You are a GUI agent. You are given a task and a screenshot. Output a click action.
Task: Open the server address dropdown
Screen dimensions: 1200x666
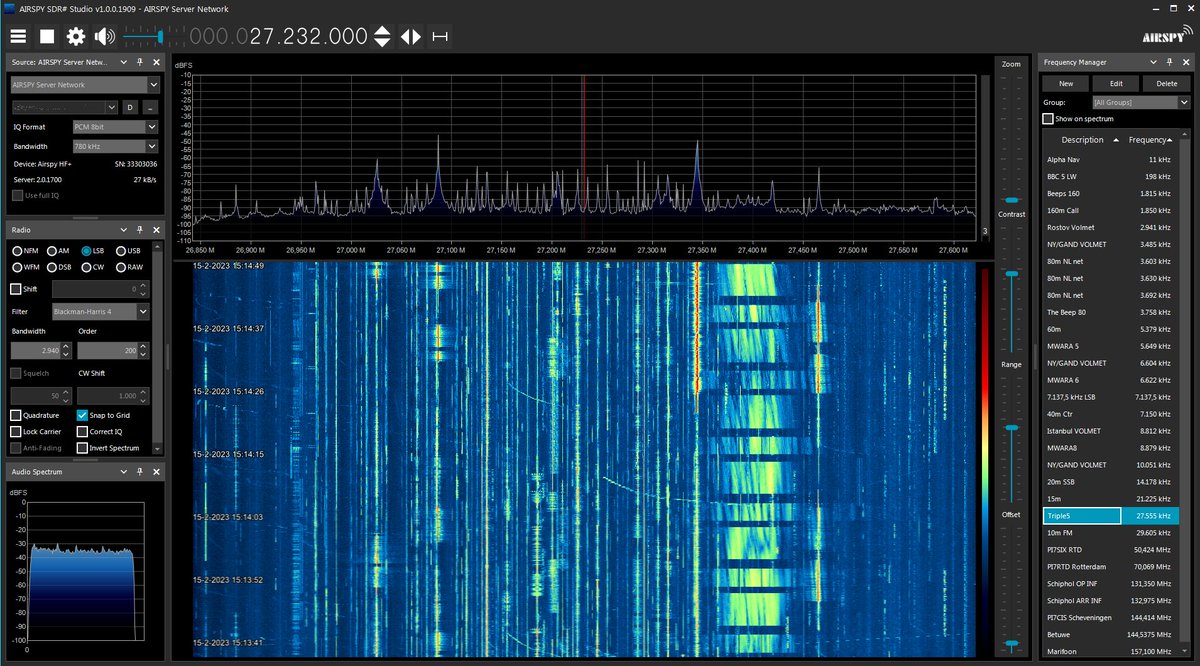(x=64, y=107)
